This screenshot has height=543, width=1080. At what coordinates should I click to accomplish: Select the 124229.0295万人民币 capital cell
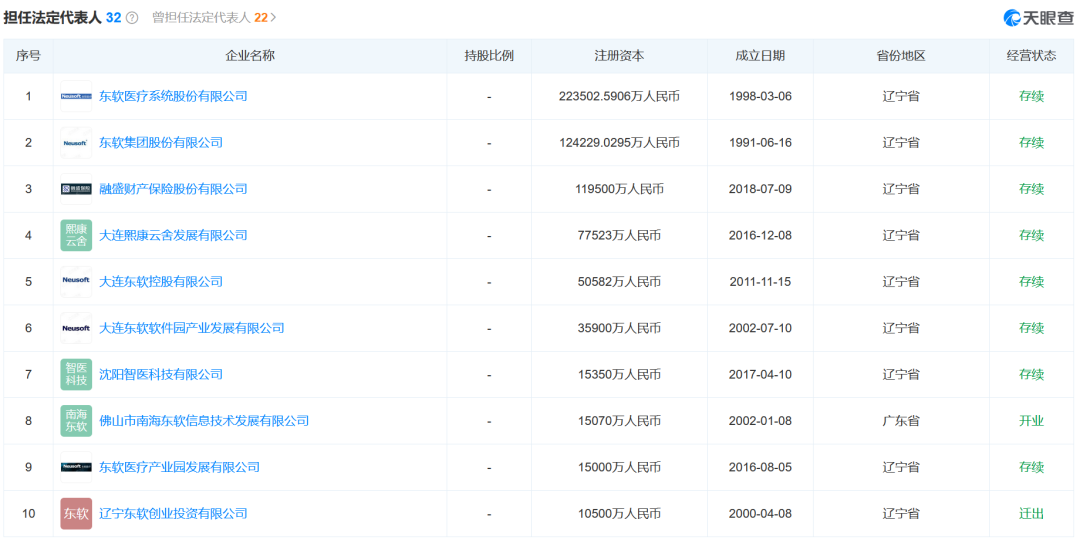(x=619, y=143)
